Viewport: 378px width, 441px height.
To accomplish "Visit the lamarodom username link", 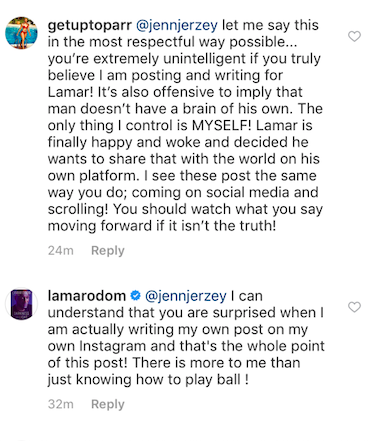I will (87, 296).
